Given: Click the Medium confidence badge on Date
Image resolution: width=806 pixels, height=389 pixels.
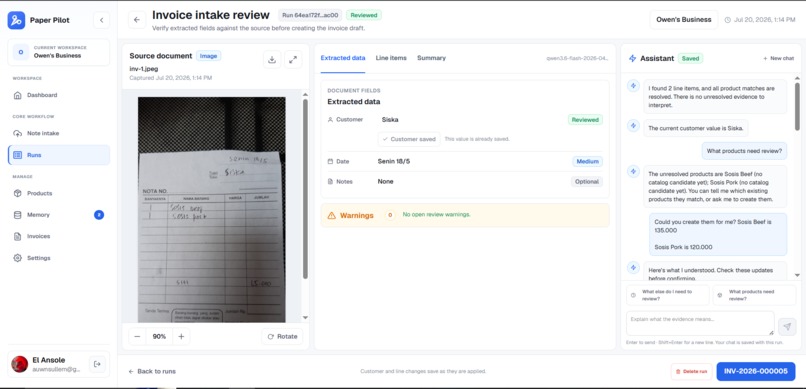Looking at the screenshot, I should click(x=588, y=161).
